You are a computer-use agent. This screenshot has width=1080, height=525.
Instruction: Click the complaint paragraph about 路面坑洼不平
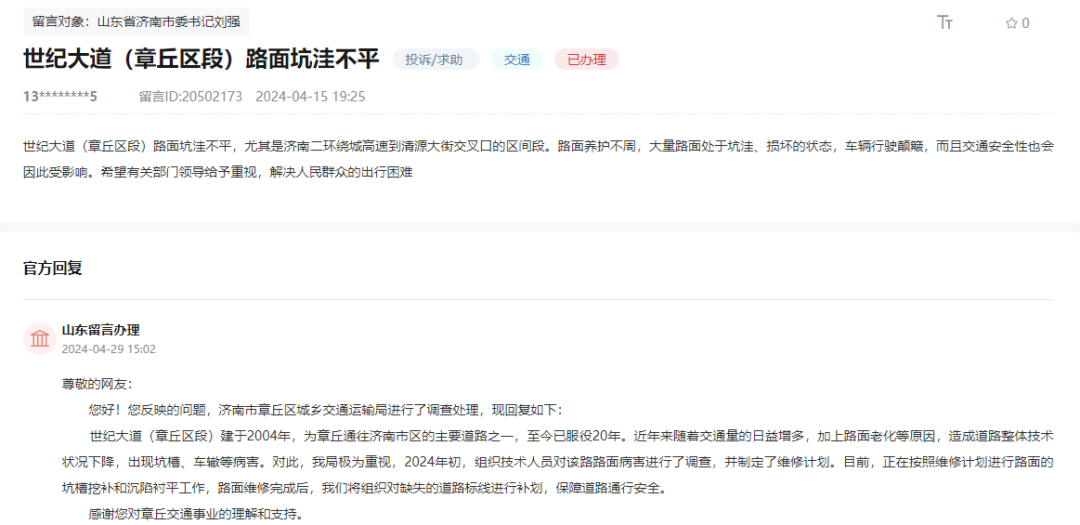(x=538, y=159)
